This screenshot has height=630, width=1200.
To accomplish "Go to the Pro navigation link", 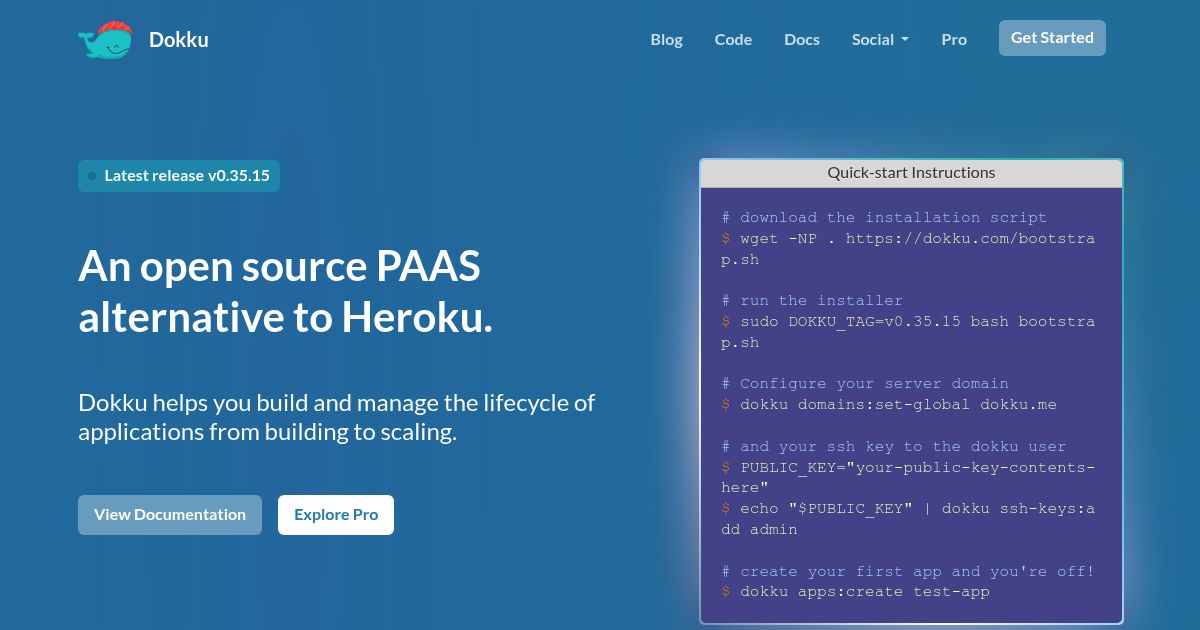I will point(954,39).
